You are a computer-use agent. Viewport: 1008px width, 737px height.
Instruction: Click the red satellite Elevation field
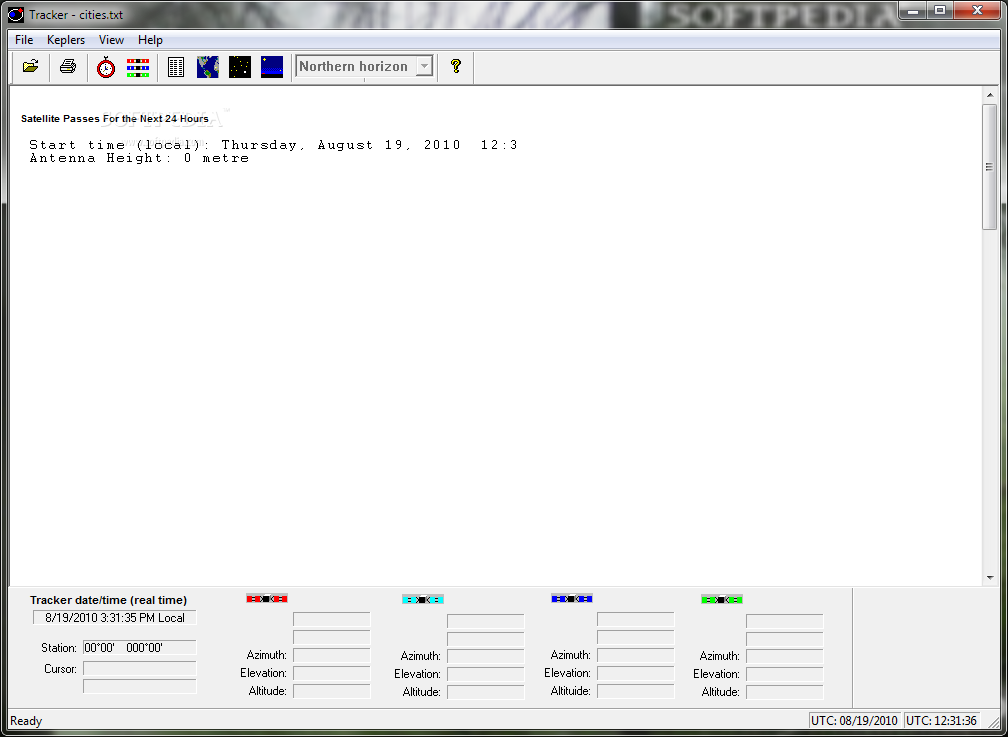(x=332, y=673)
